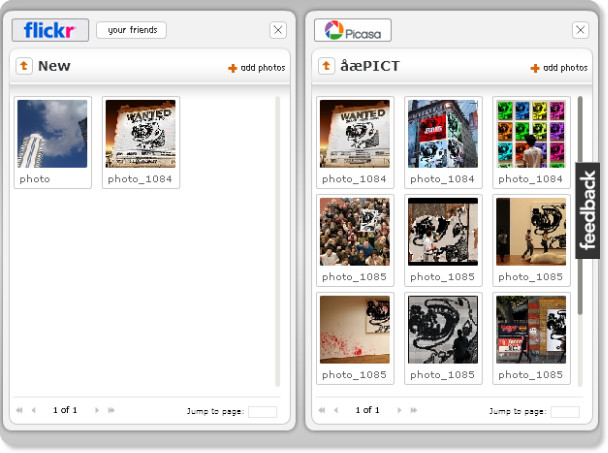The width and height of the screenshot is (608, 453).
Task: Go to first page in flickr pager
Action: pos(19,410)
